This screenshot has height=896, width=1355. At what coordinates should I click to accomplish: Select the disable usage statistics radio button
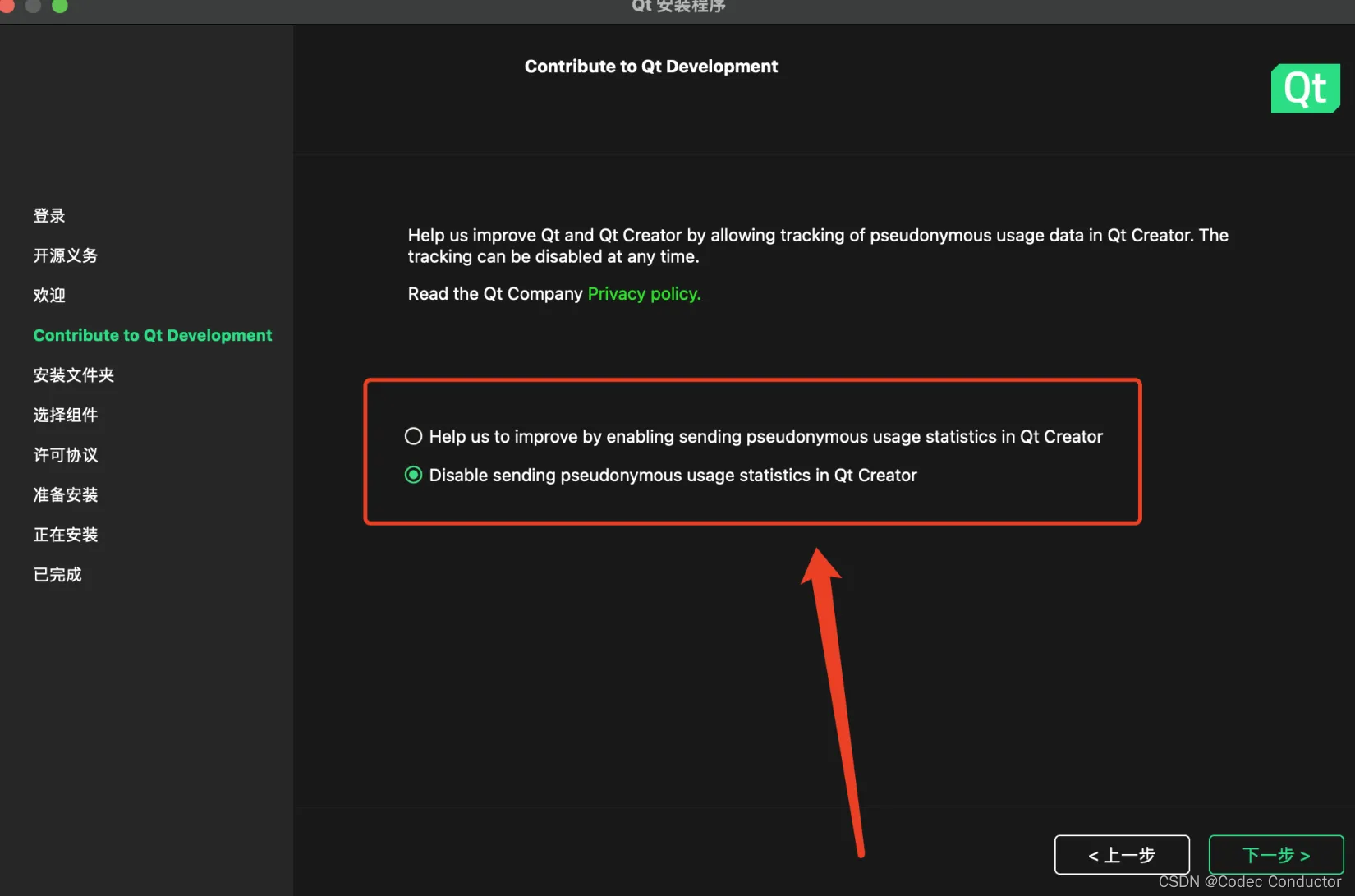413,475
